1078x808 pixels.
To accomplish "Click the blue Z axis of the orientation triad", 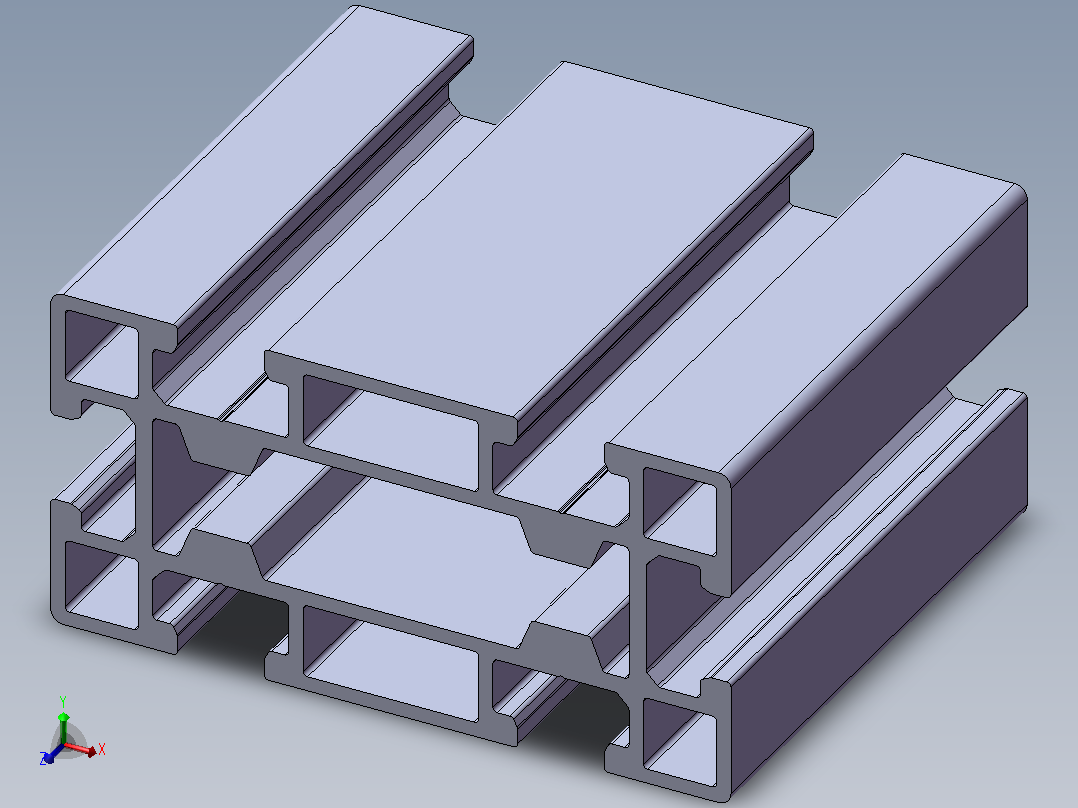I will (x=52, y=754).
